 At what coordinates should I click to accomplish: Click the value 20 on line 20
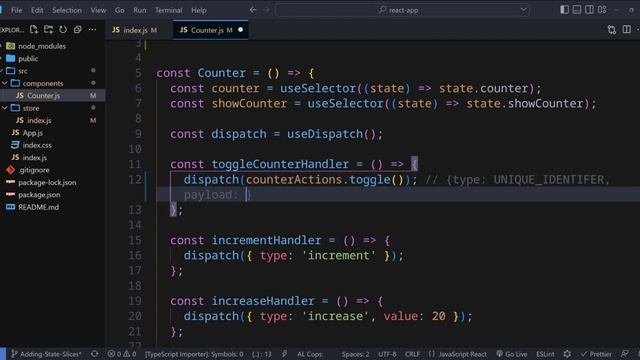(x=439, y=316)
